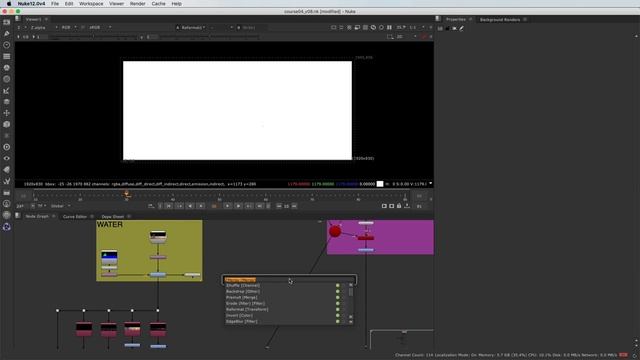Switch to the Dope Sheet tab
Screen dimensions: 640x360
click(113, 217)
